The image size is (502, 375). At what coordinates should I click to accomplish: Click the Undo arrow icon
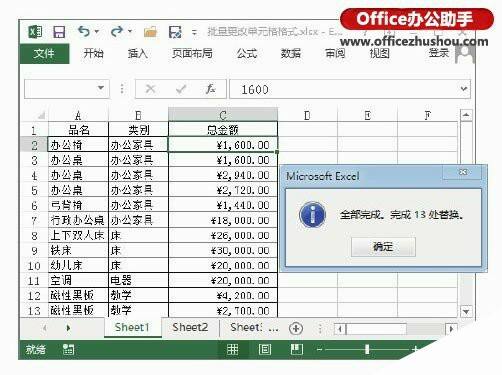point(83,32)
